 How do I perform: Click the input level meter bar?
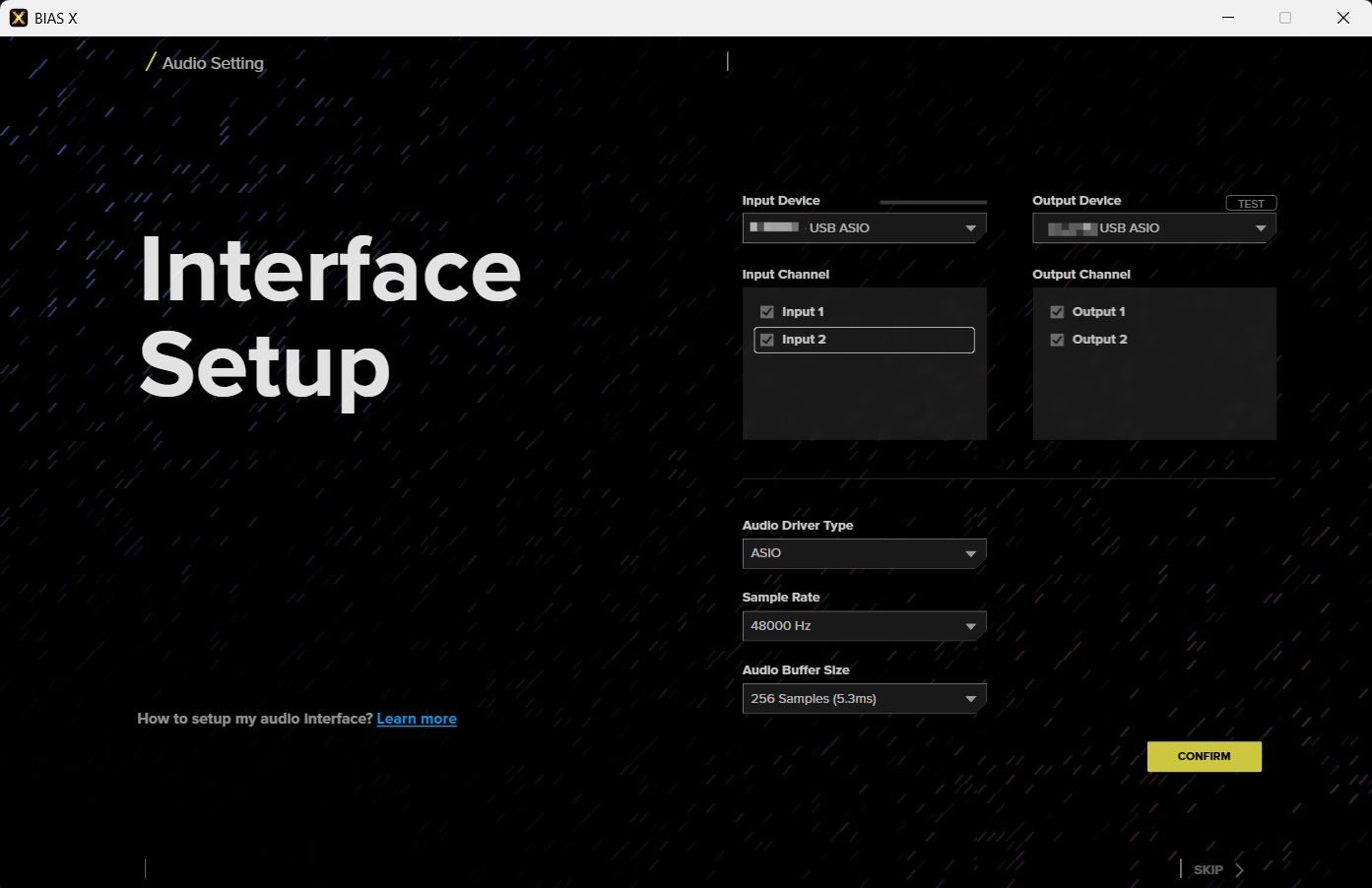click(x=933, y=202)
